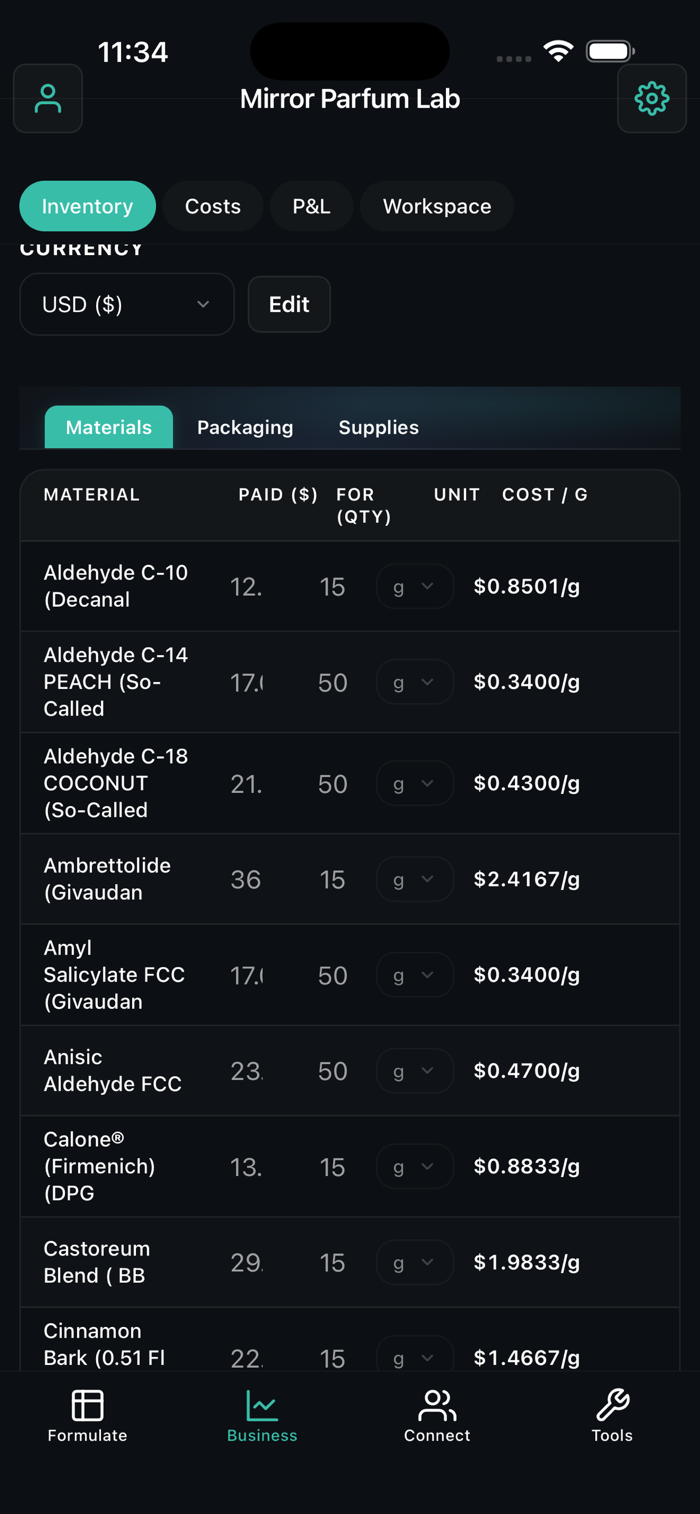Open unit dropdown for Ambrettolide
Viewport: 700px width, 1514px height.
[414, 879]
